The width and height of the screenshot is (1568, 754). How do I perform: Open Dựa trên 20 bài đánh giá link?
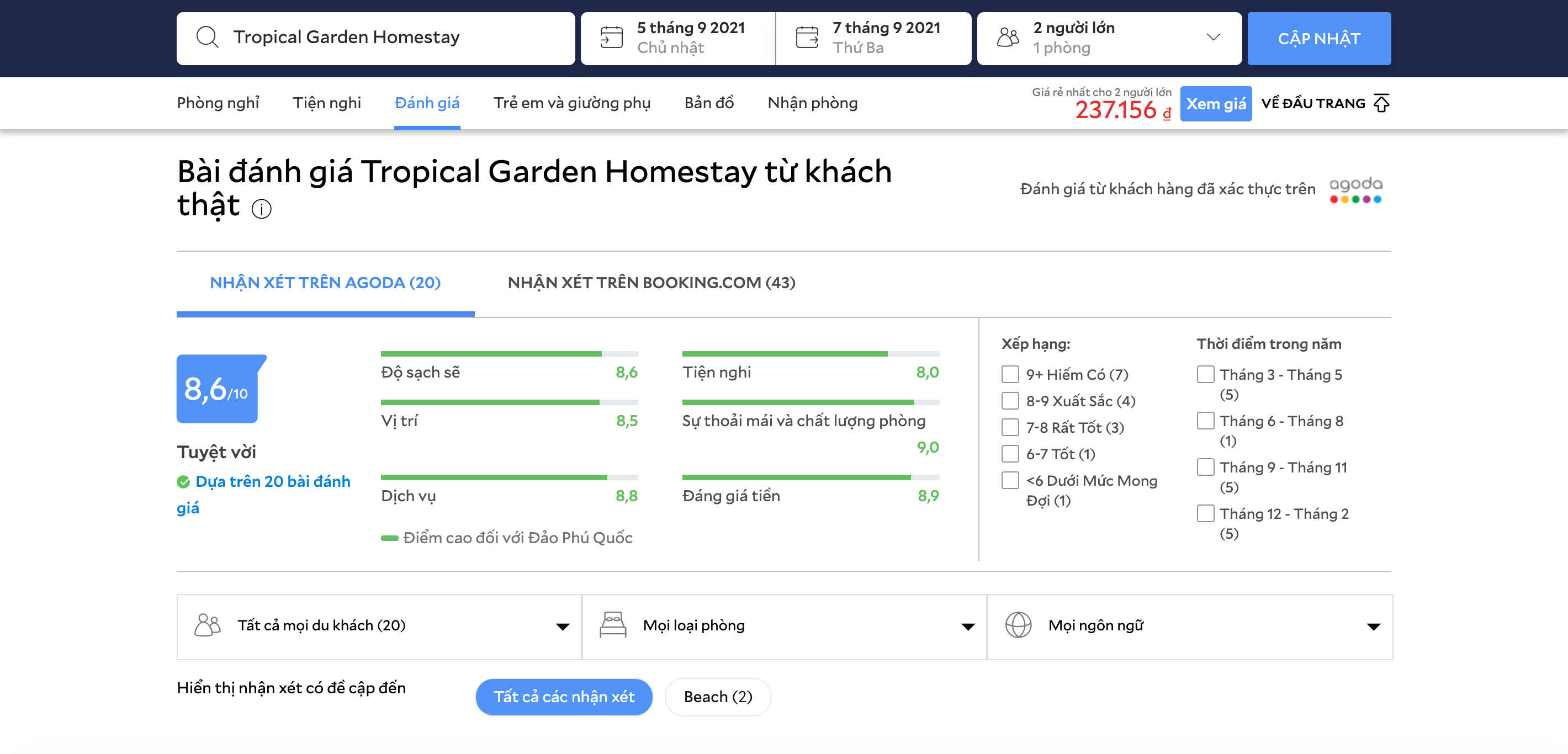pyautogui.click(x=263, y=495)
